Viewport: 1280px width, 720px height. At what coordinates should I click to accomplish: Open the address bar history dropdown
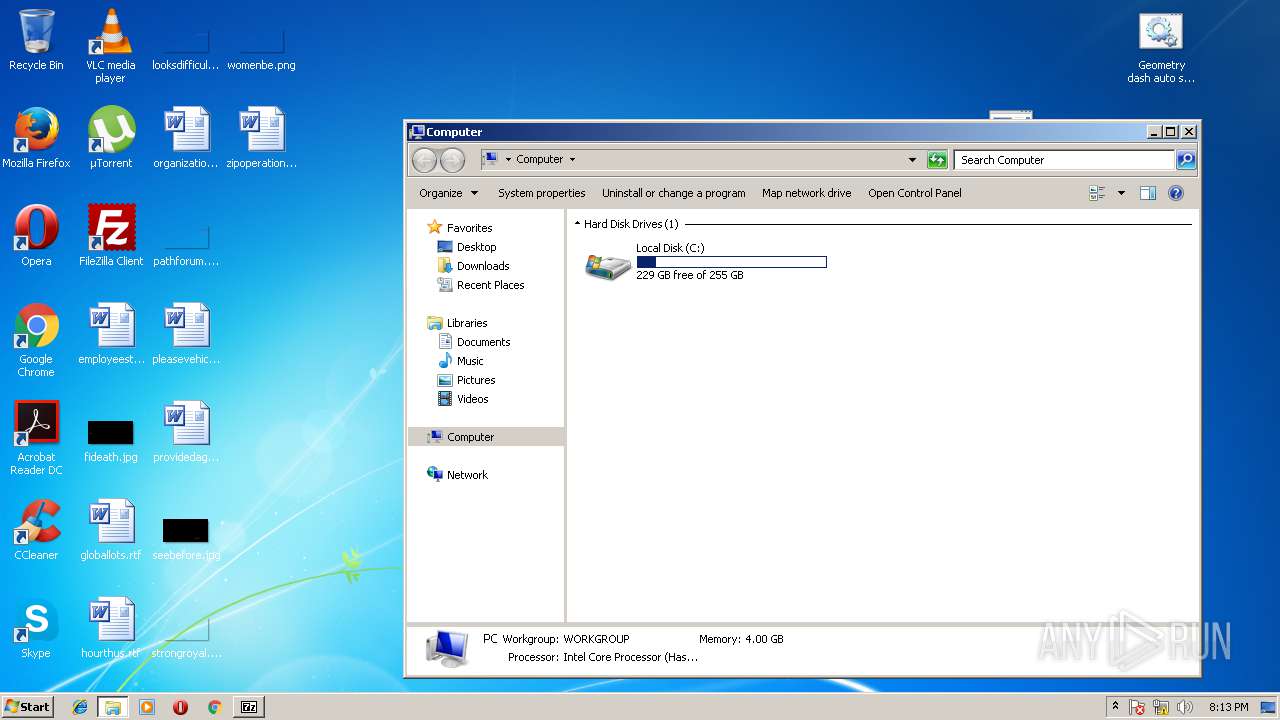click(x=912, y=160)
